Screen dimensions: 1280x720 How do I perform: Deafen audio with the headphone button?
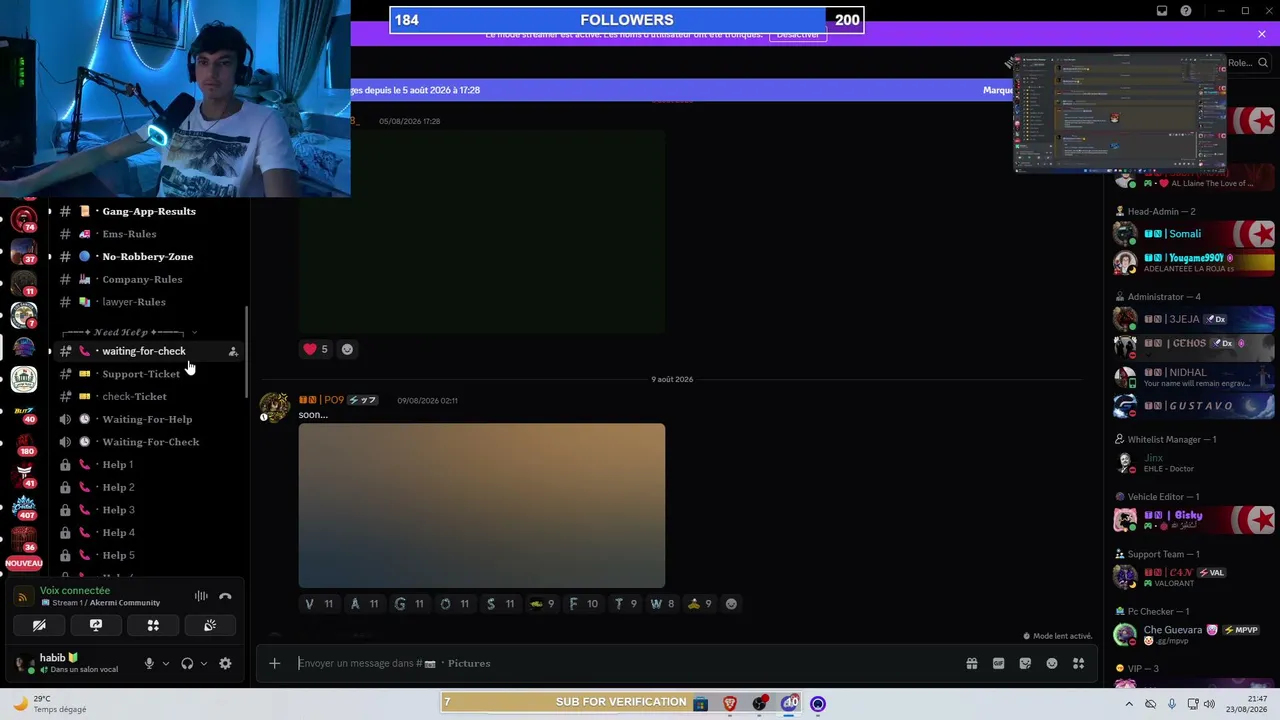point(187,663)
